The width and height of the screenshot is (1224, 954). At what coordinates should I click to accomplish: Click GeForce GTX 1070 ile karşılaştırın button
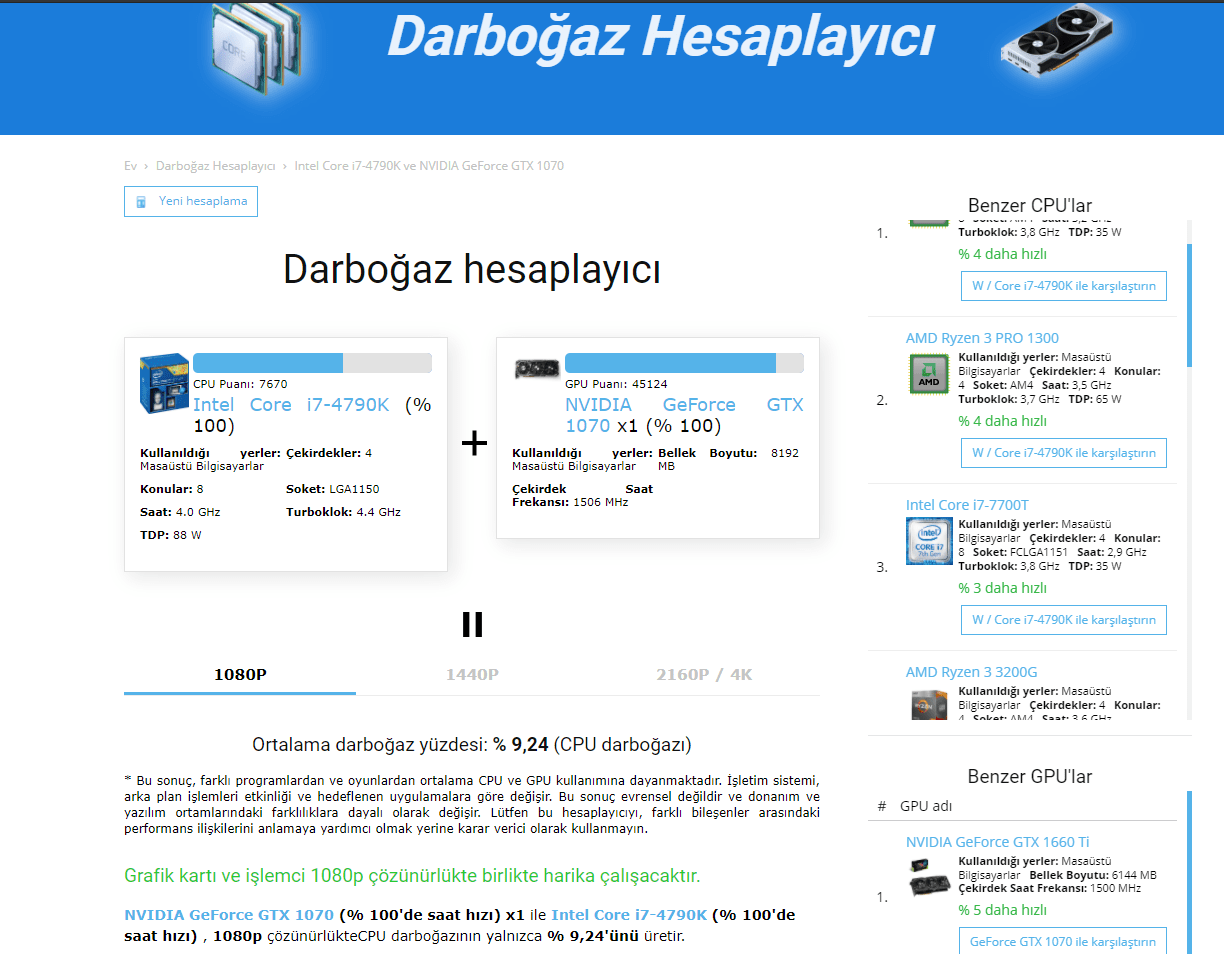click(1063, 941)
